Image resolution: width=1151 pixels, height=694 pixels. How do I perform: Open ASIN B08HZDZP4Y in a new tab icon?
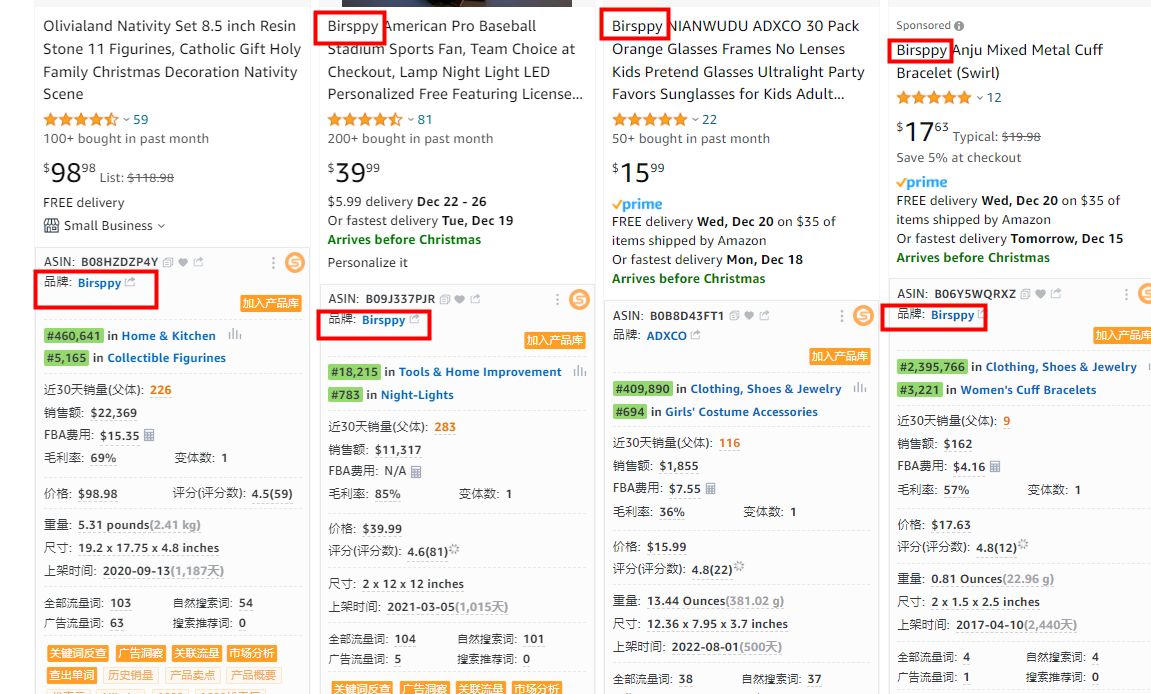point(198,261)
